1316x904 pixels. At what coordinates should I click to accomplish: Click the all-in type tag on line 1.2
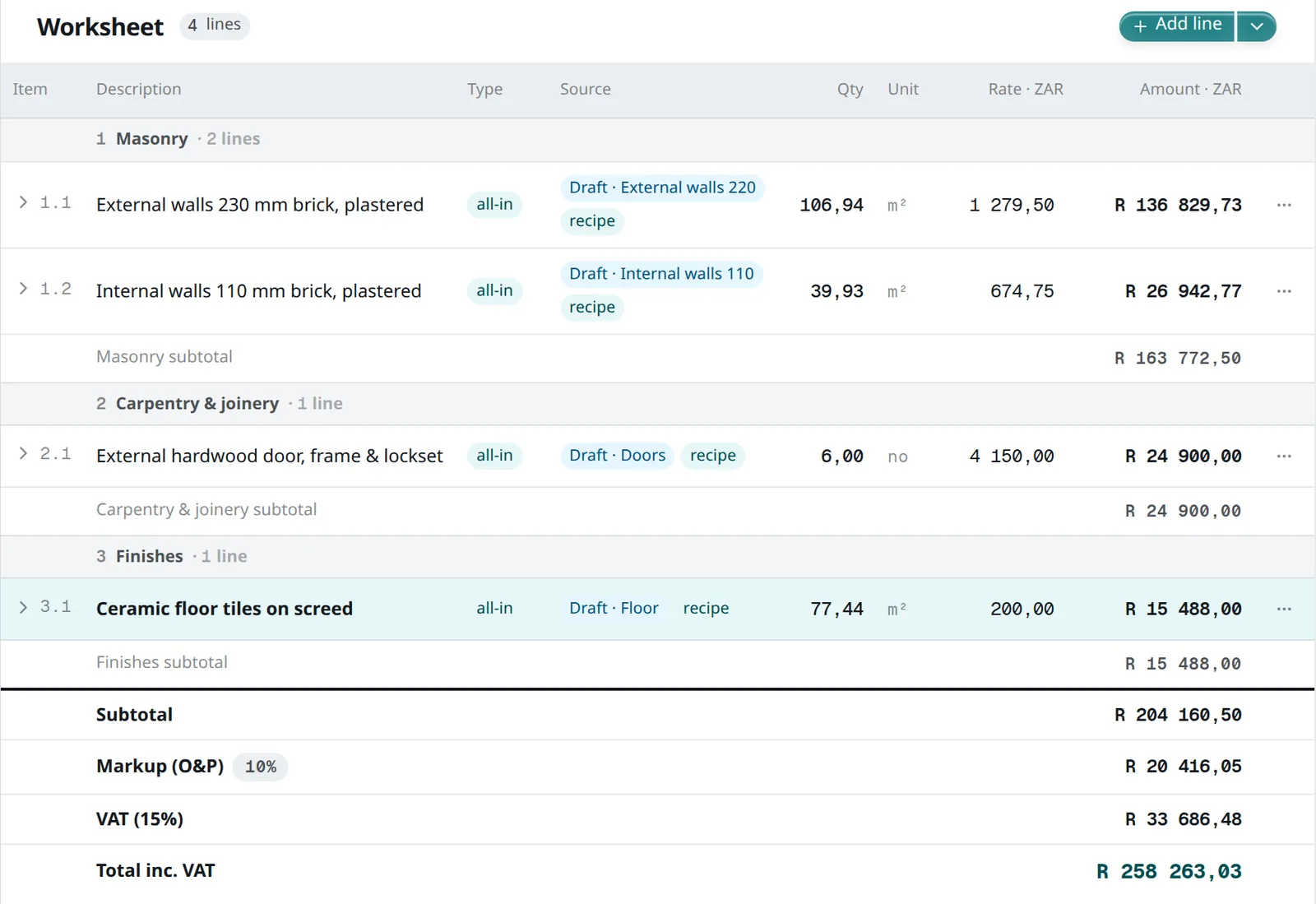[494, 291]
